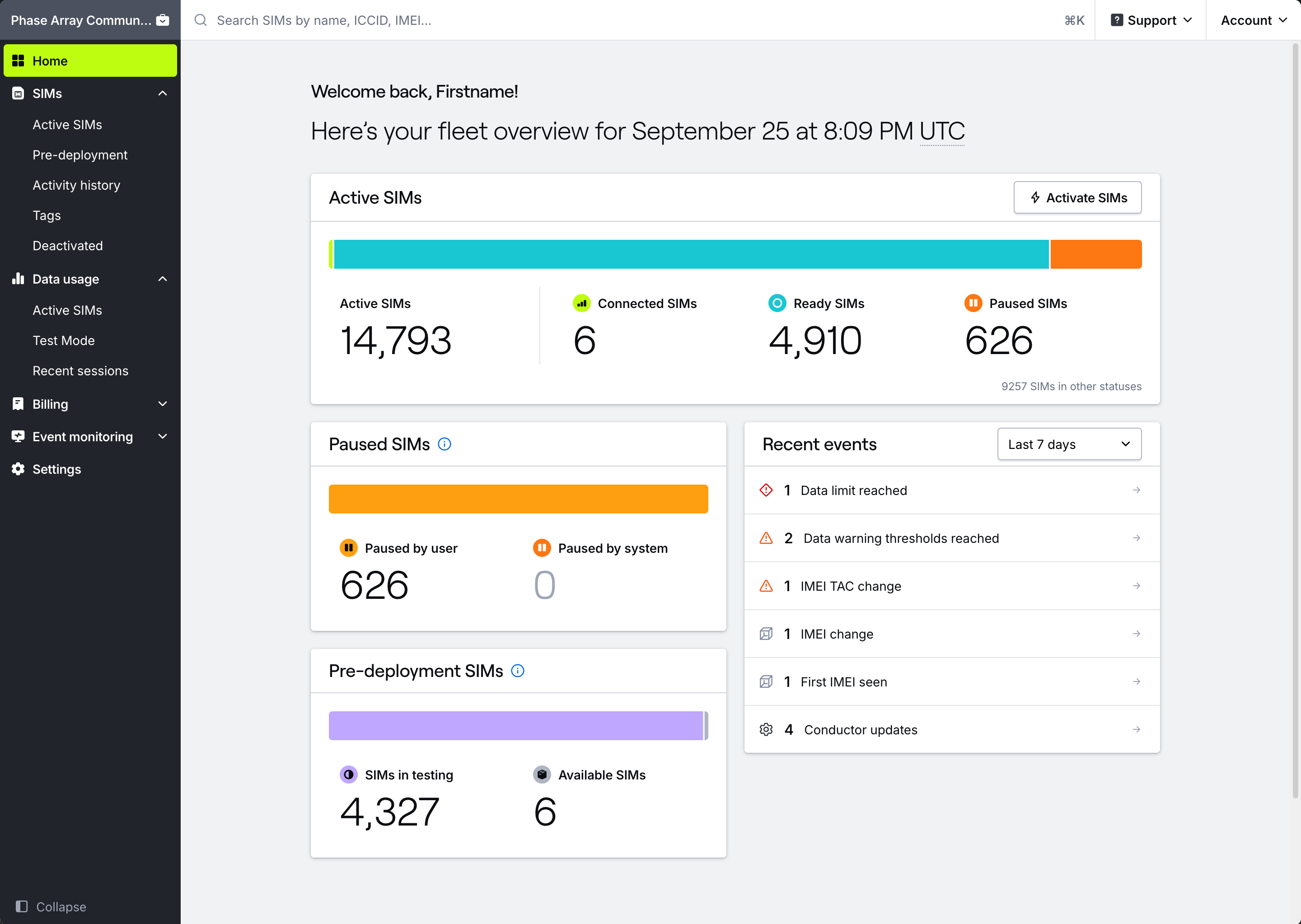
Task: Open Settings in sidebar
Action: click(90, 469)
